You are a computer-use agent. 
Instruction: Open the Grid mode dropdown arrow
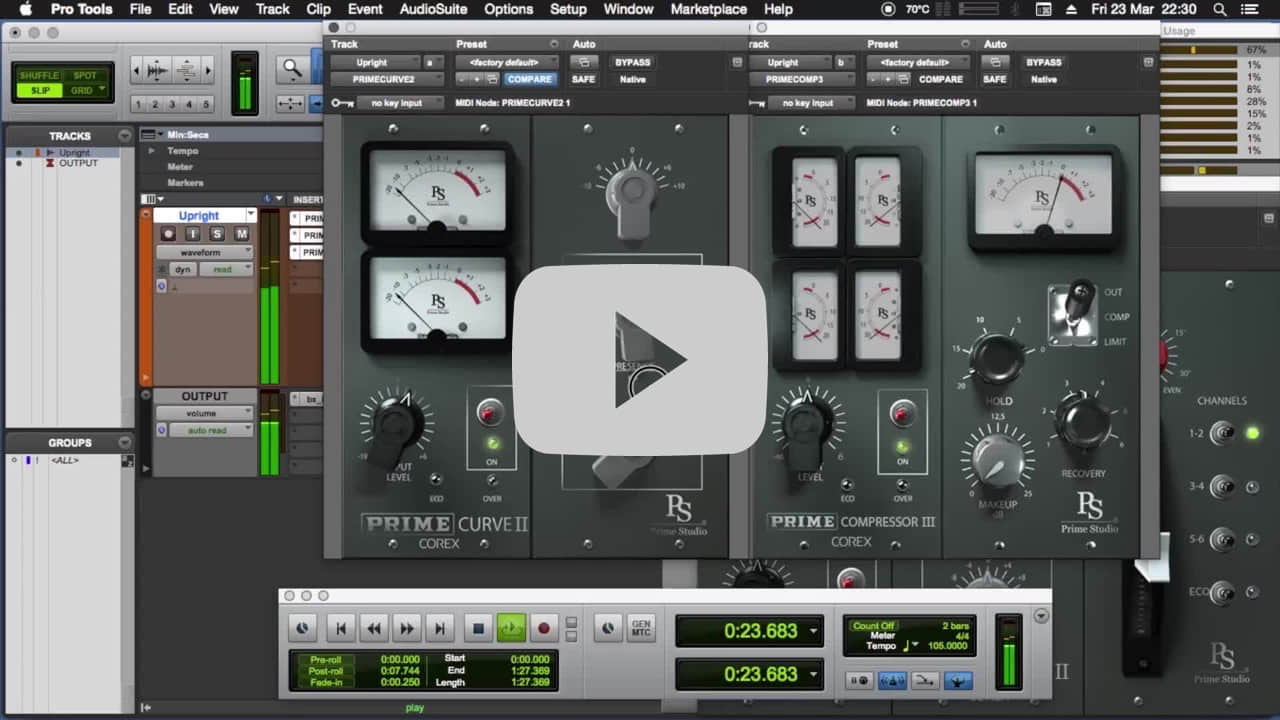coord(101,88)
